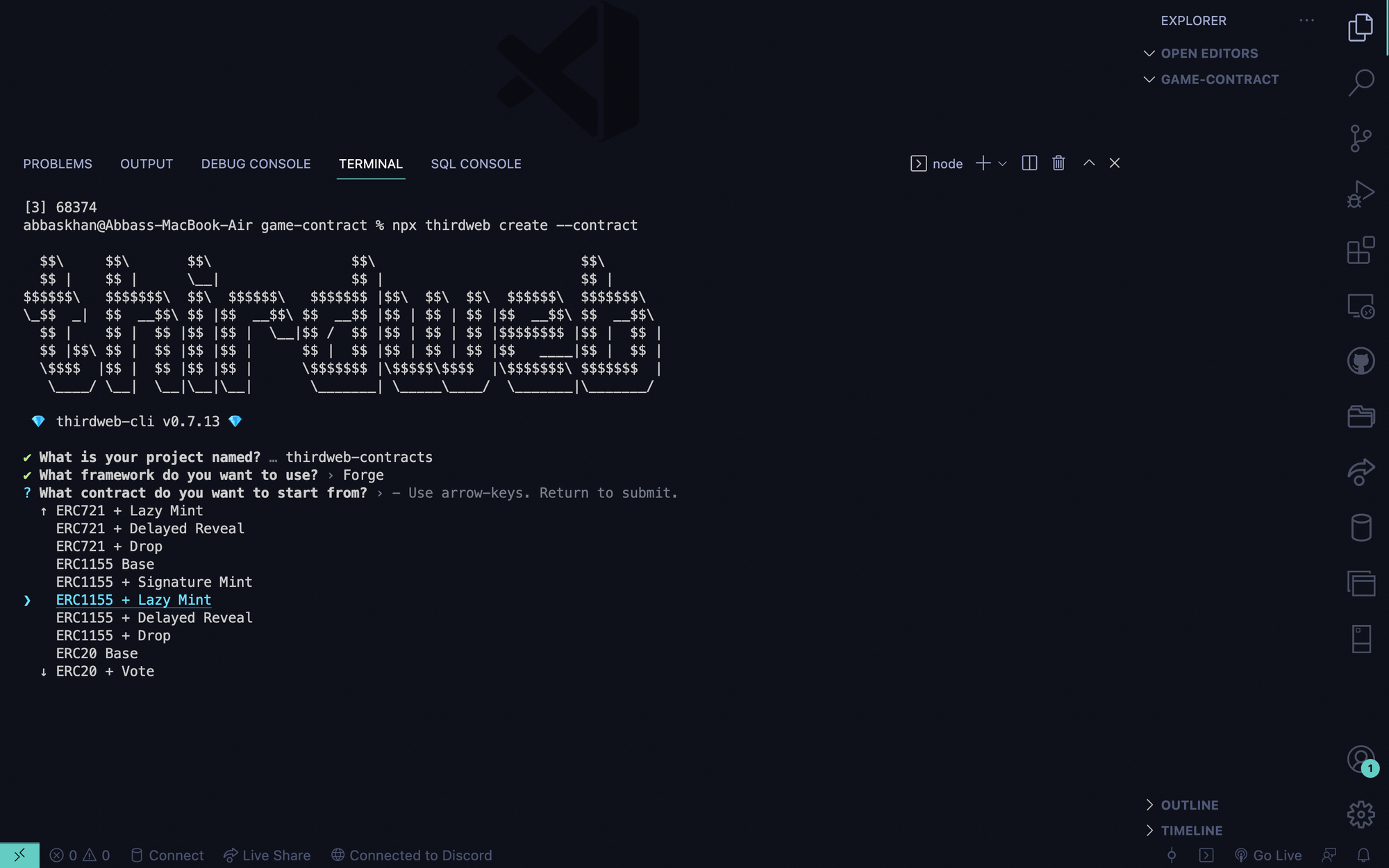Switch to the SQL CONSOLE tab
Screen dimensions: 1389x868
[476, 164]
